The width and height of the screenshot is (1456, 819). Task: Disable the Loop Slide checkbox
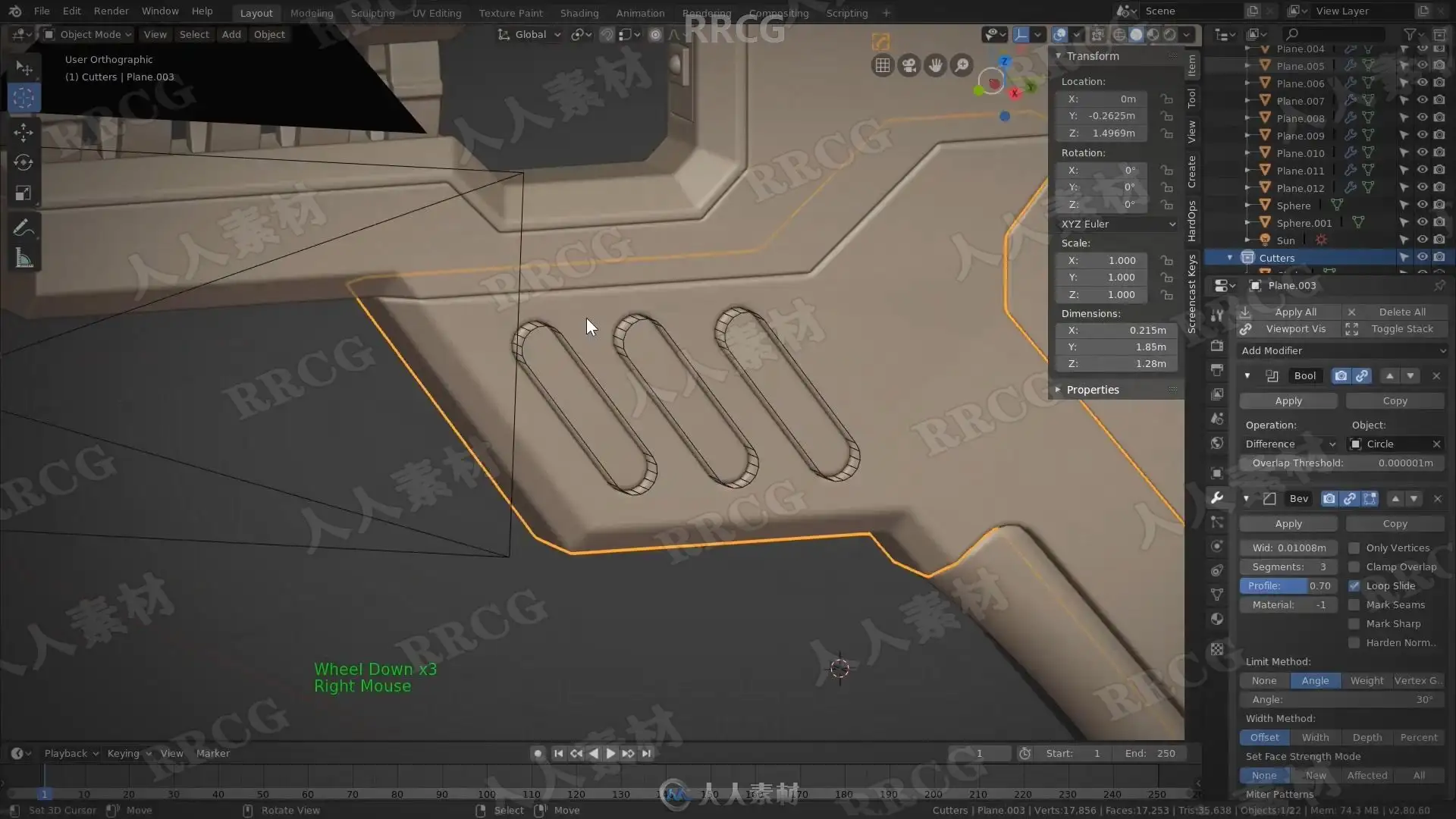tap(1354, 585)
